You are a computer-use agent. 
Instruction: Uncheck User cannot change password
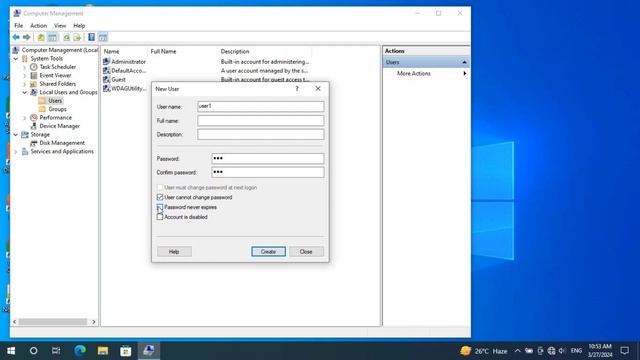(x=160, y=198)
